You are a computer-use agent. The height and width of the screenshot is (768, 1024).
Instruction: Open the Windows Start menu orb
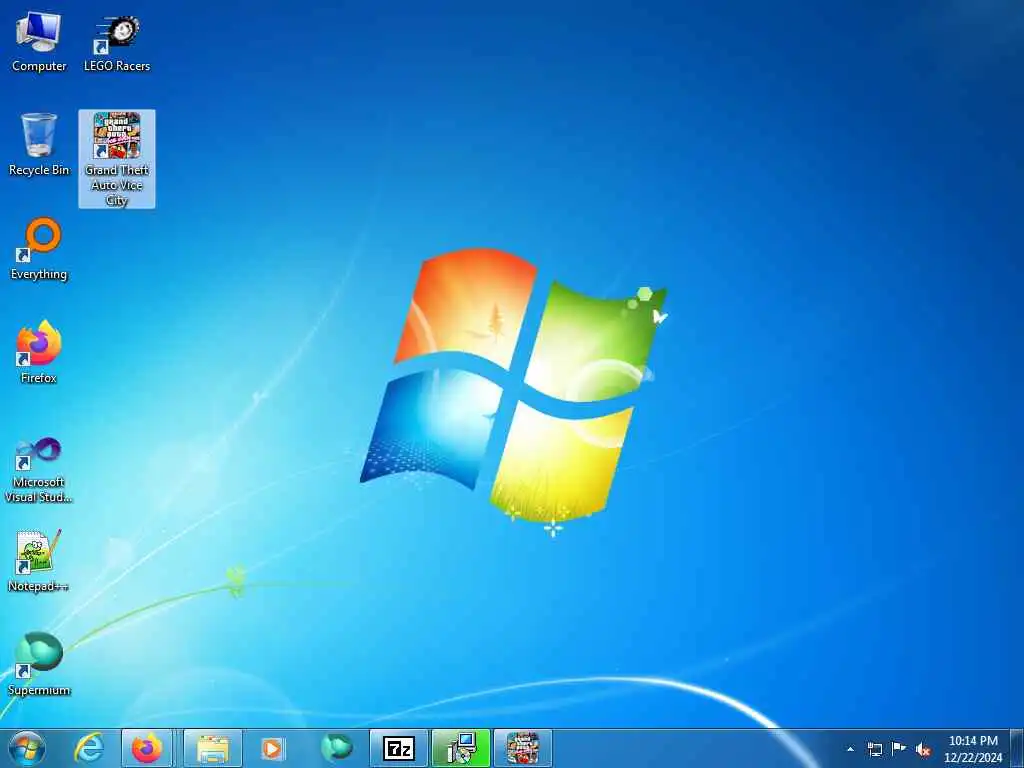(x=27, y=748)
